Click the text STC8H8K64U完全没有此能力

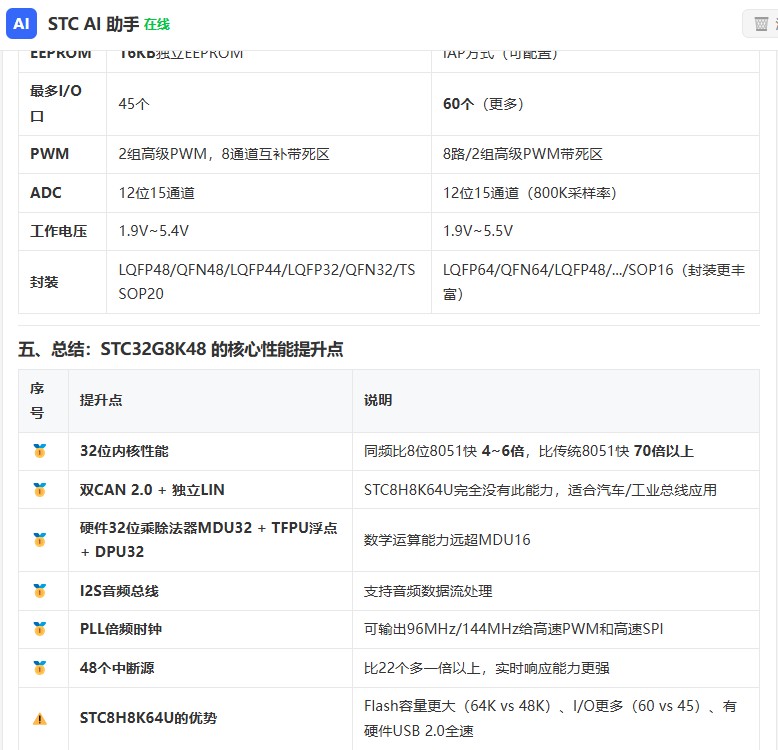tap(458, 490)
